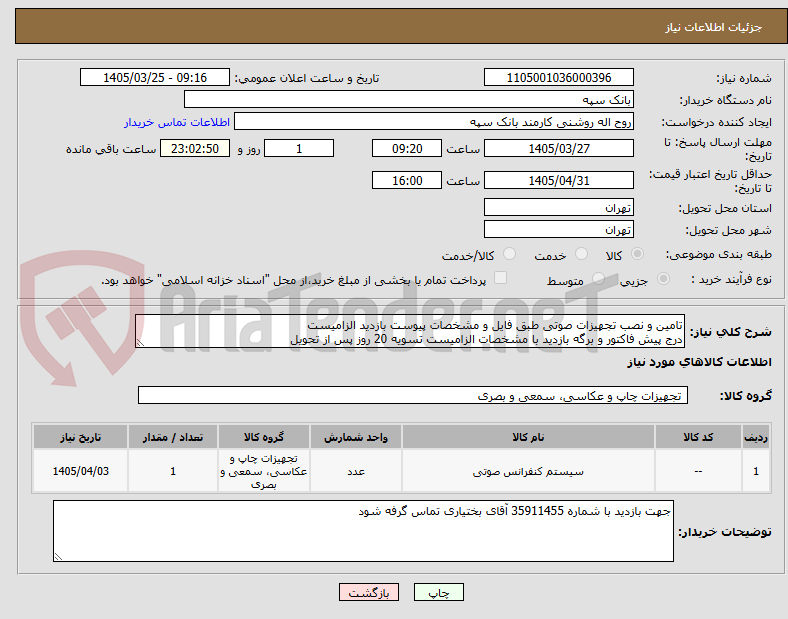Image resolution: width=788 pixels, height=619 pixels.
Task: Click the گروه کالا column header in table
Action: point(264,437)
